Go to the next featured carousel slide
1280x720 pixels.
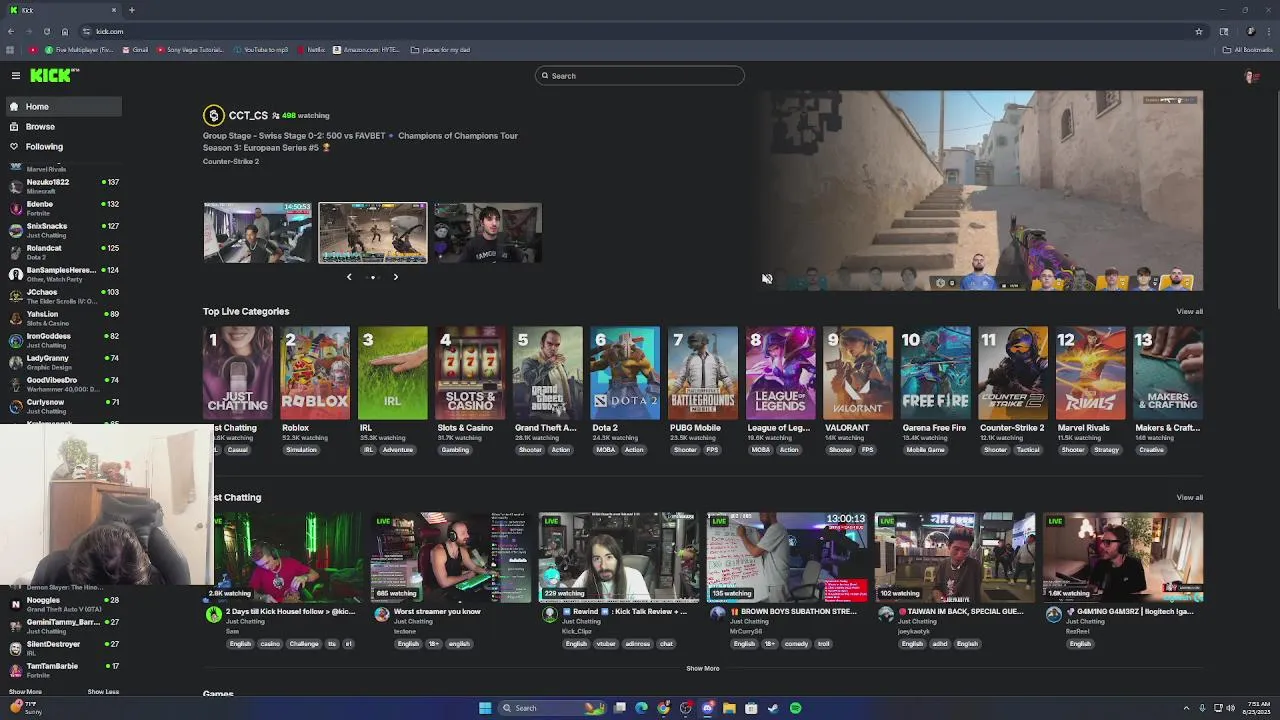pyautogui.click(x=395, y=277)
